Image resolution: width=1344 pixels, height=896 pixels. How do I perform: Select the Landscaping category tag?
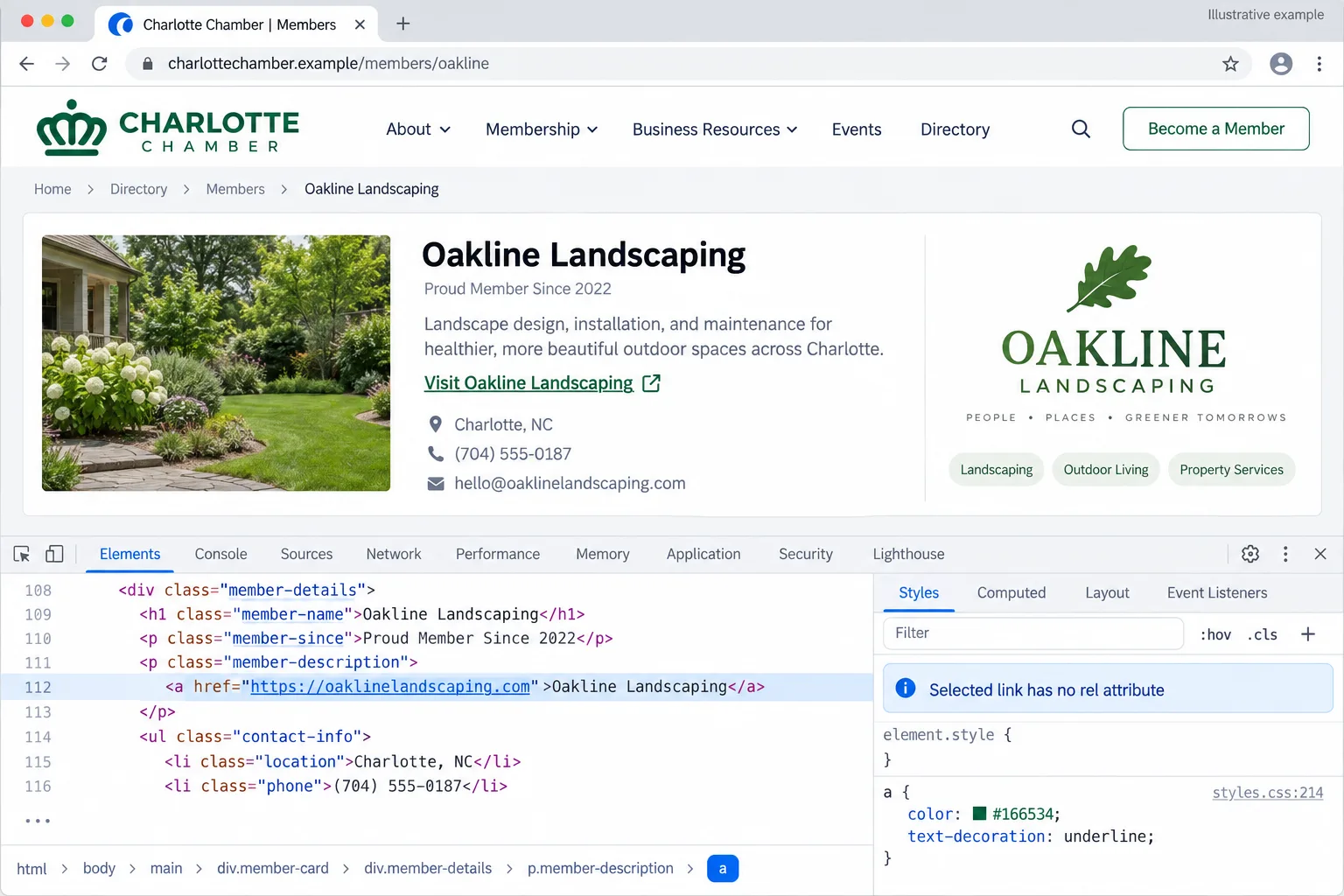tap(997, 470)
